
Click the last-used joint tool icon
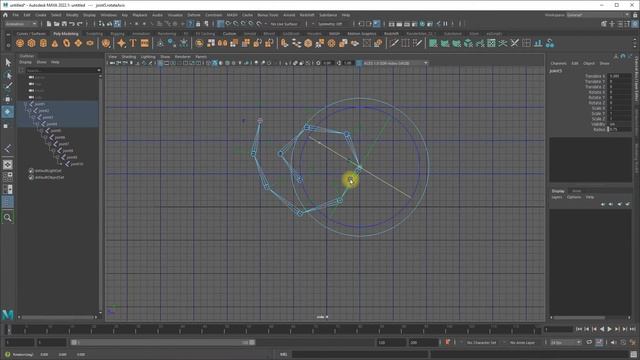8,149
